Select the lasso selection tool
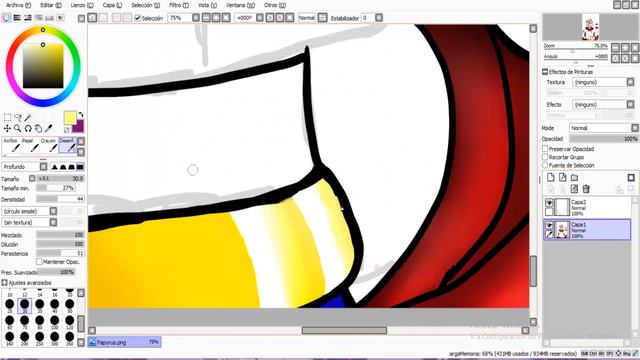This screenshot has height=360, width=640. (x=18, y=118)
